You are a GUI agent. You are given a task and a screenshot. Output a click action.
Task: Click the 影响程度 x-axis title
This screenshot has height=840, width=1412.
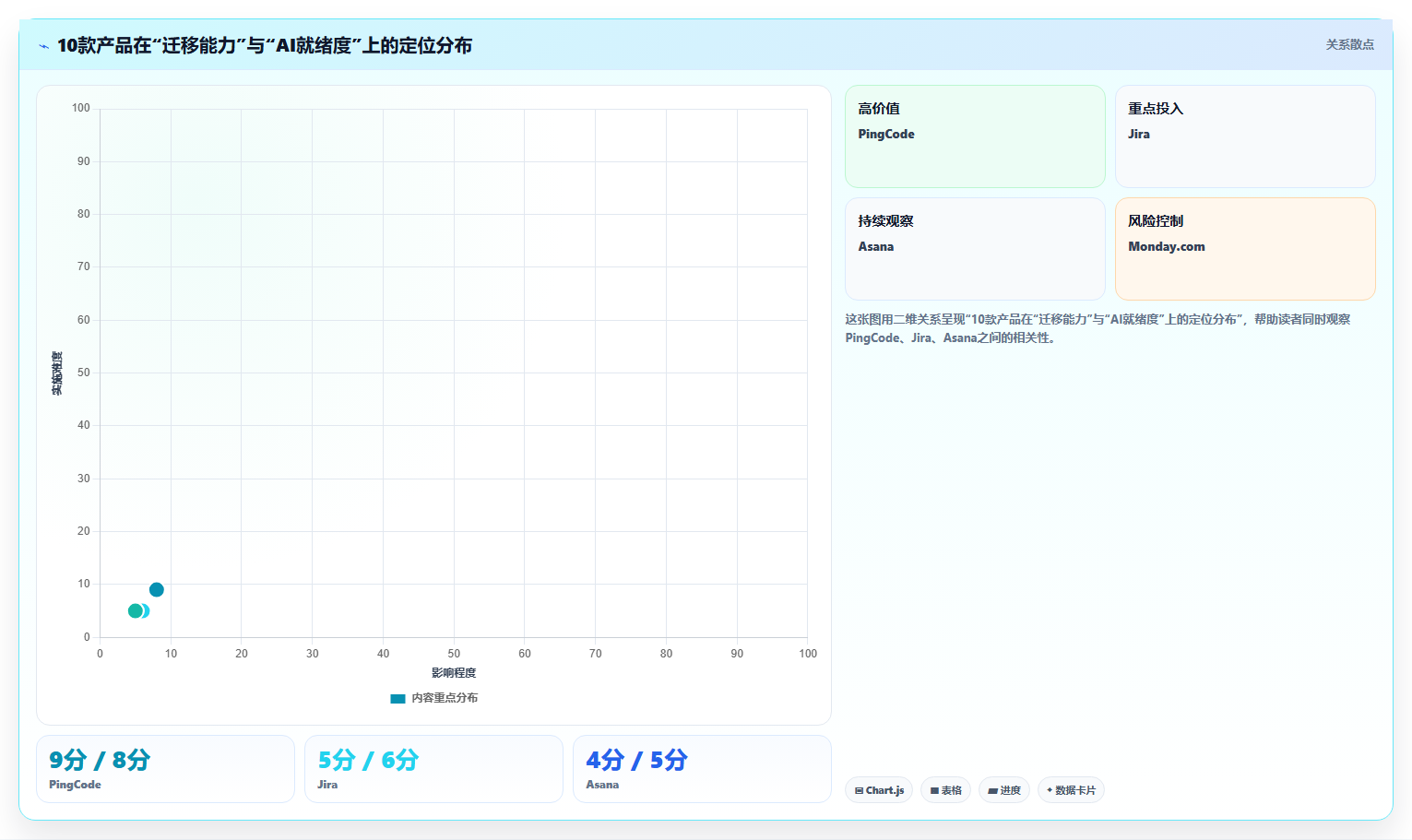[x=454, y=673]
